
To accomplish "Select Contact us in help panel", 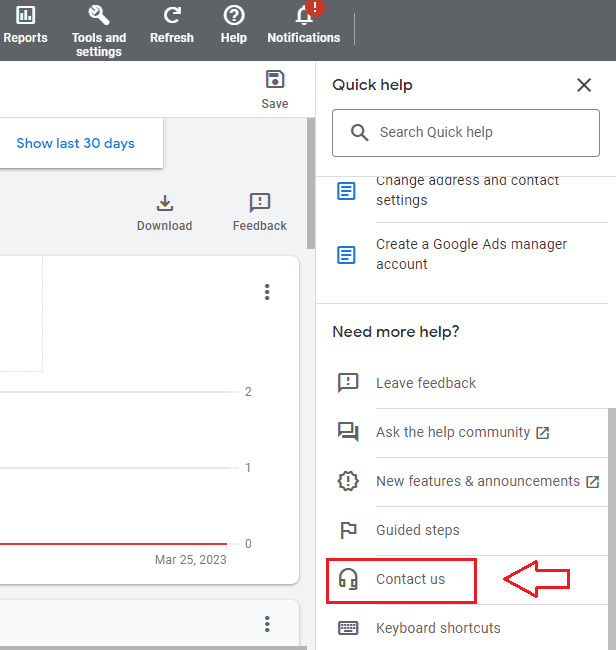I will click(410, 579).
